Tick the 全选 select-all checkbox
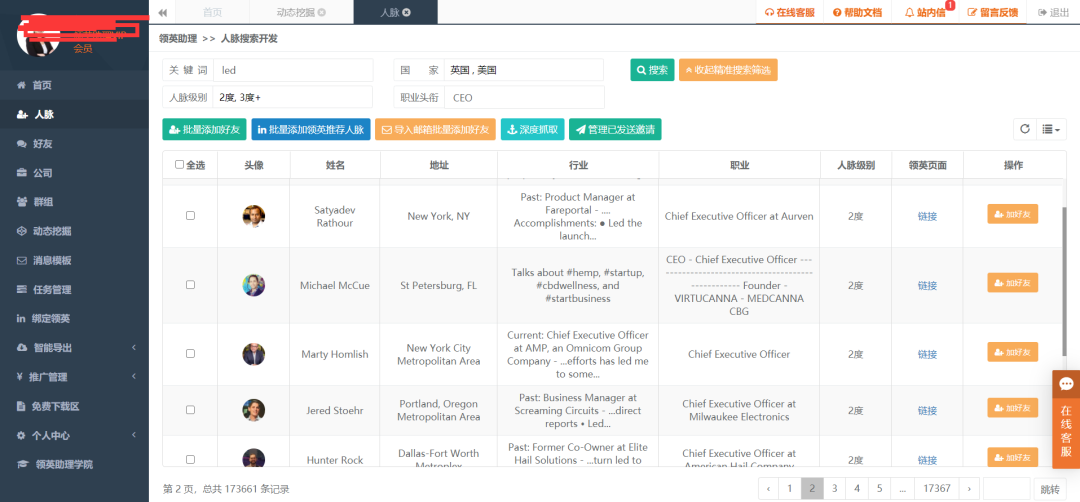Screen dimensions: 1080x502 pos(180,165)
